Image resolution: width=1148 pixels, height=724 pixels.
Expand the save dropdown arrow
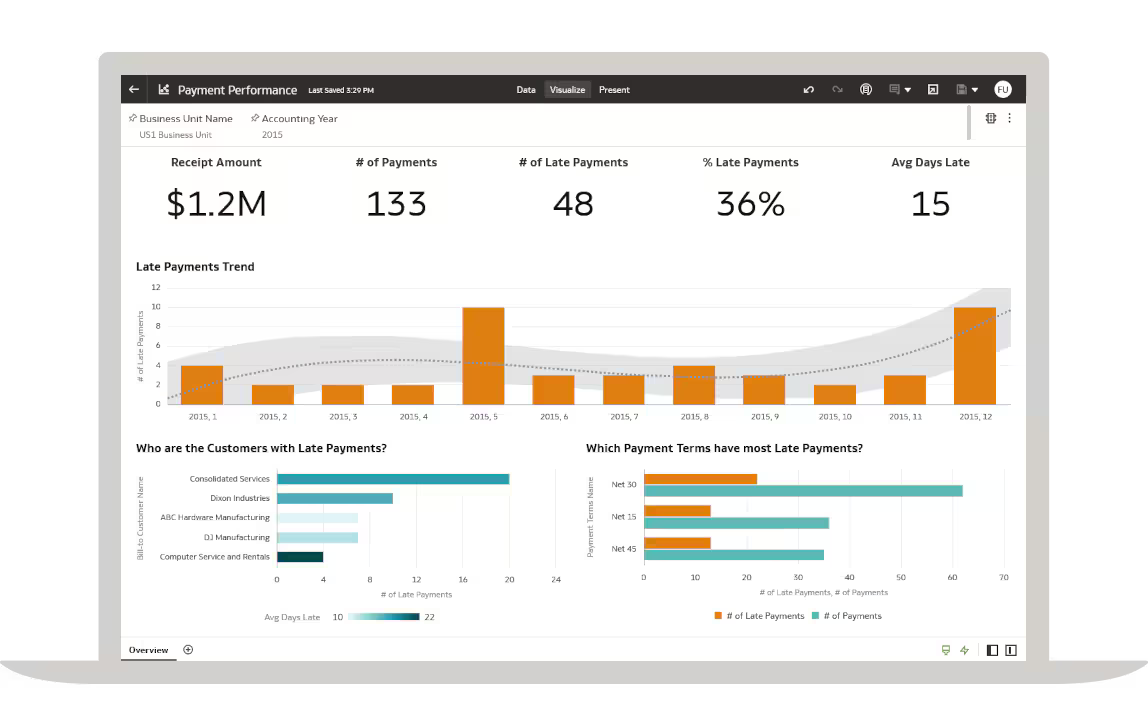pyautogui.click(x=975, y=90)
